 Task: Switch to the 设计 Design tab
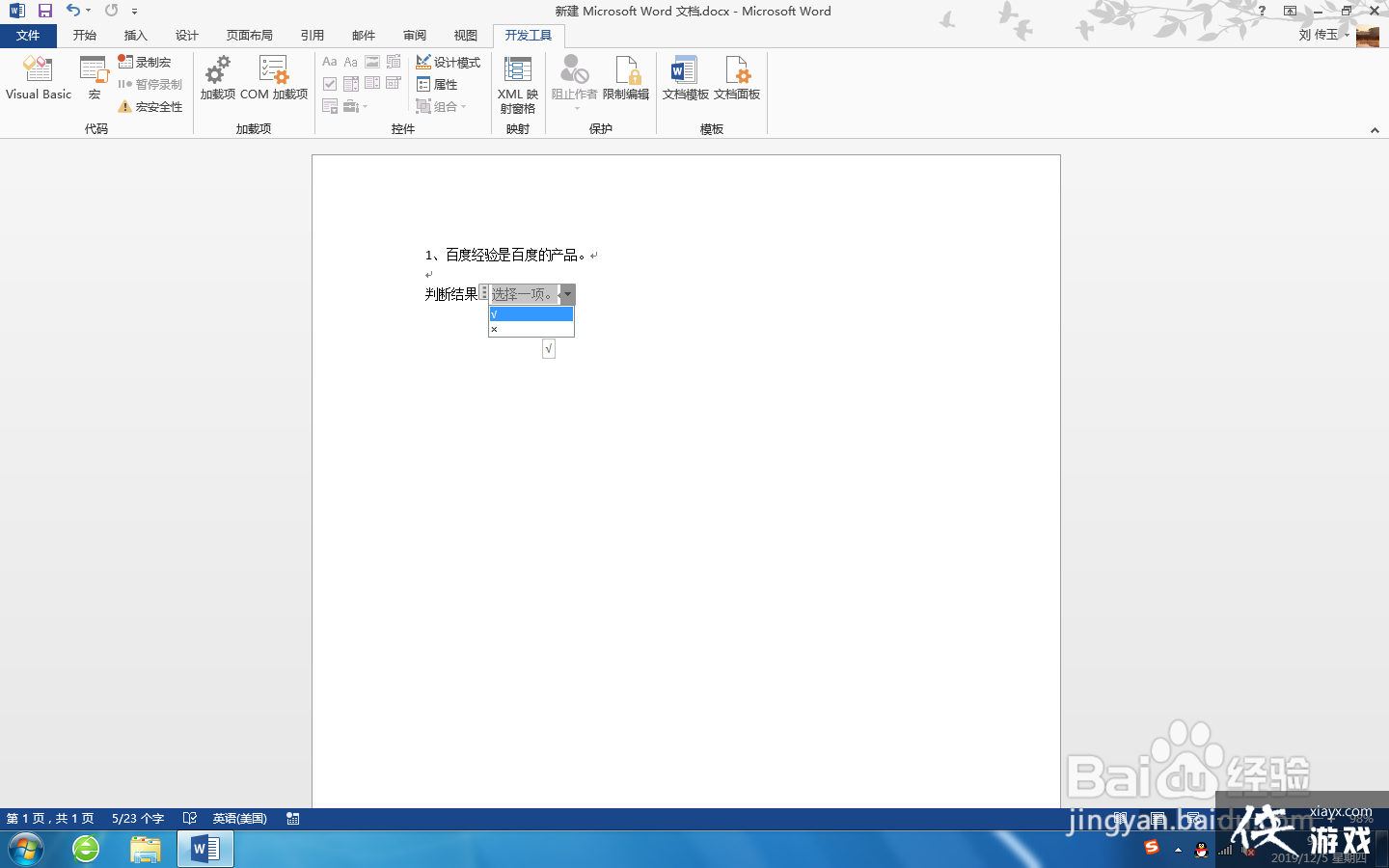coord(187,35)
